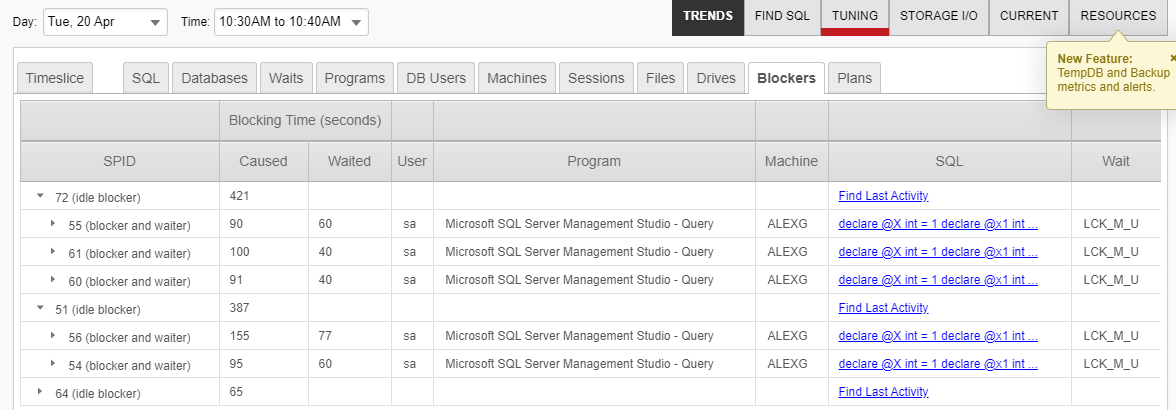Click Find Last Activity for SPID 72
Image resolution: width=1176 pixels, height=410 pixels.
[883, 196]
